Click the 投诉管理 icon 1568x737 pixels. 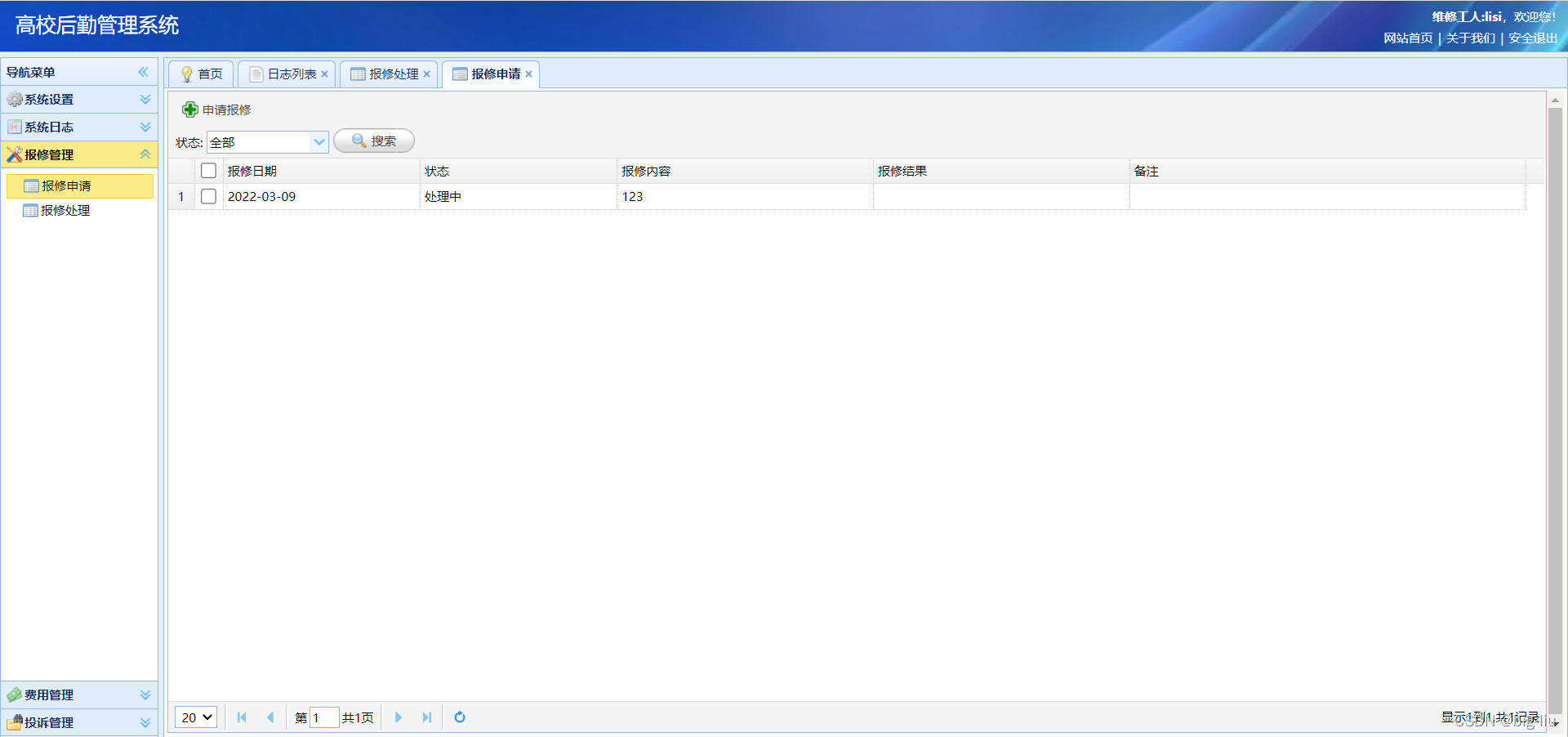(15, 722)
